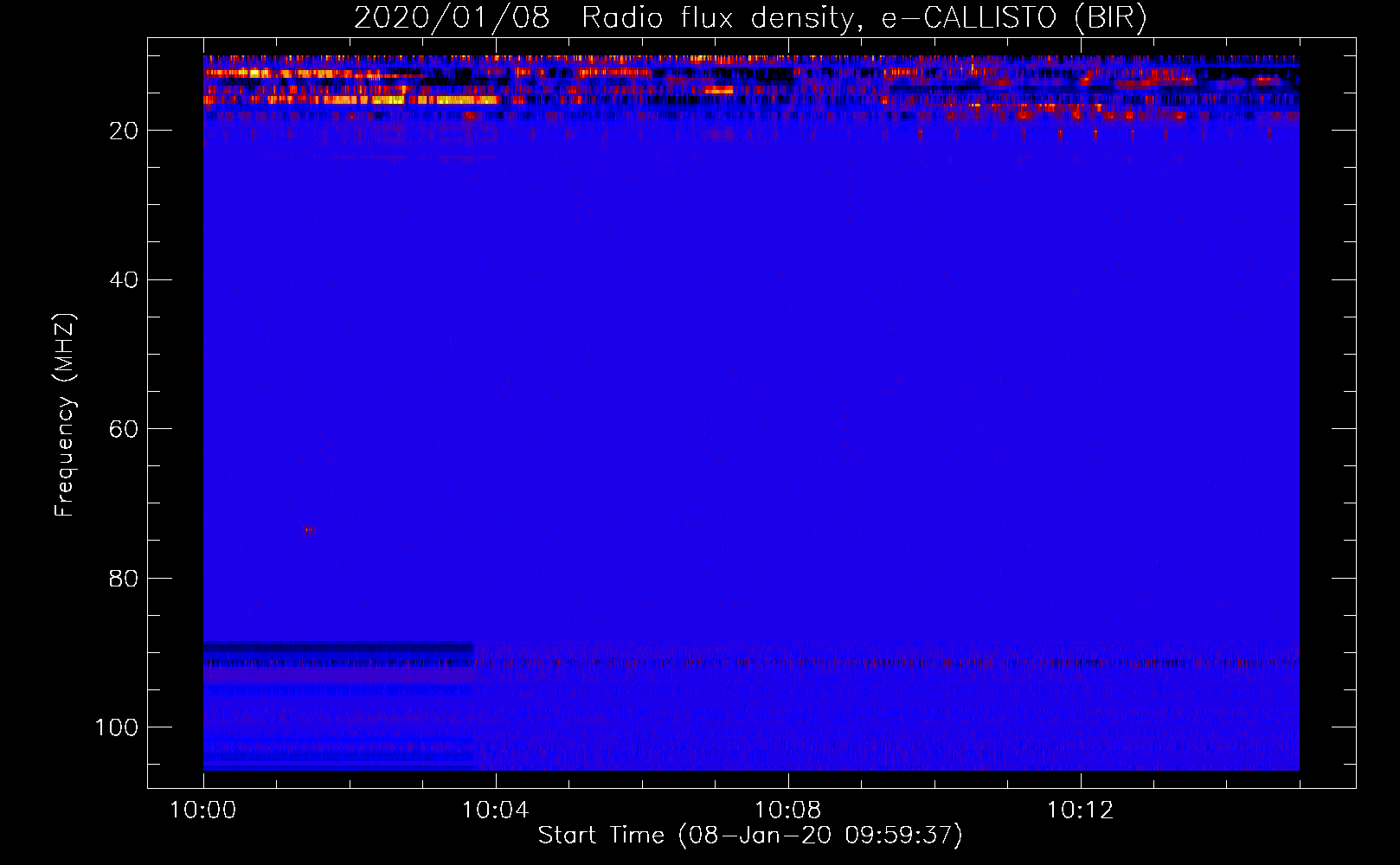This screenshot has width=1400, height=865.
Task: Click the '10:08' time axis label
Action: 787,811
